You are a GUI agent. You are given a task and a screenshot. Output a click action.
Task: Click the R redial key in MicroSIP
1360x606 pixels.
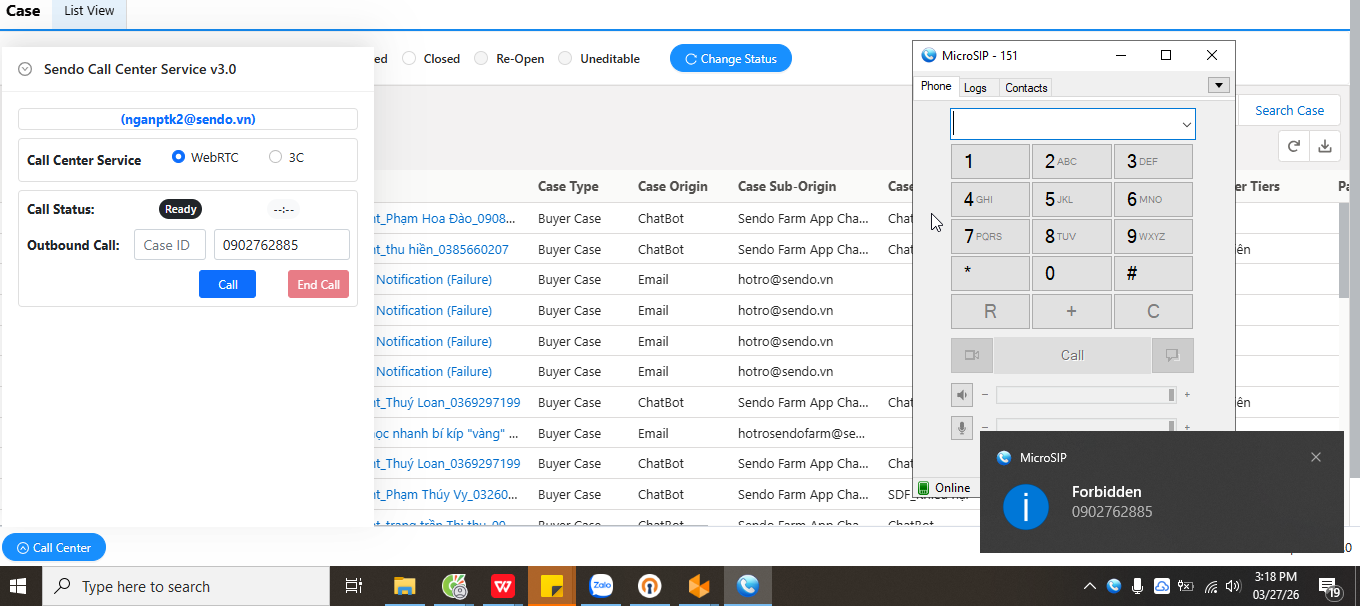(x=990, y=312)
